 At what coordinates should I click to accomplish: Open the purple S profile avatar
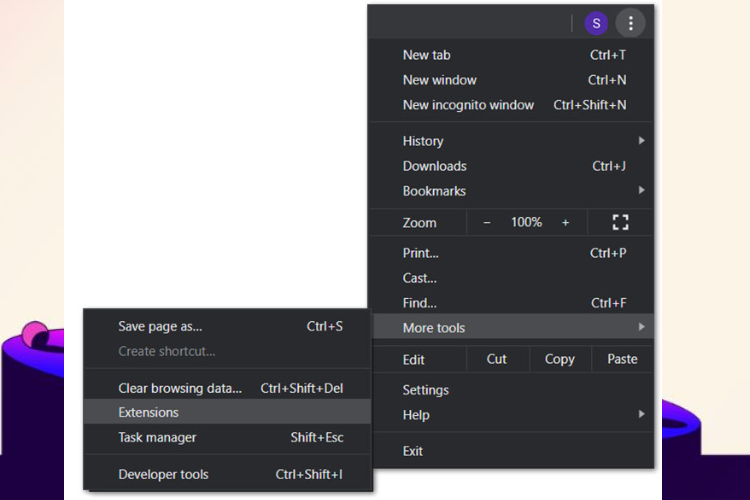pyautogui.click(x=596, y=23)
